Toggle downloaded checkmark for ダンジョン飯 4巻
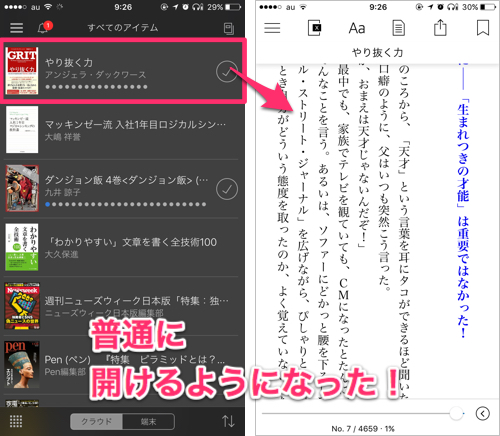 click(x=227, y=189)
